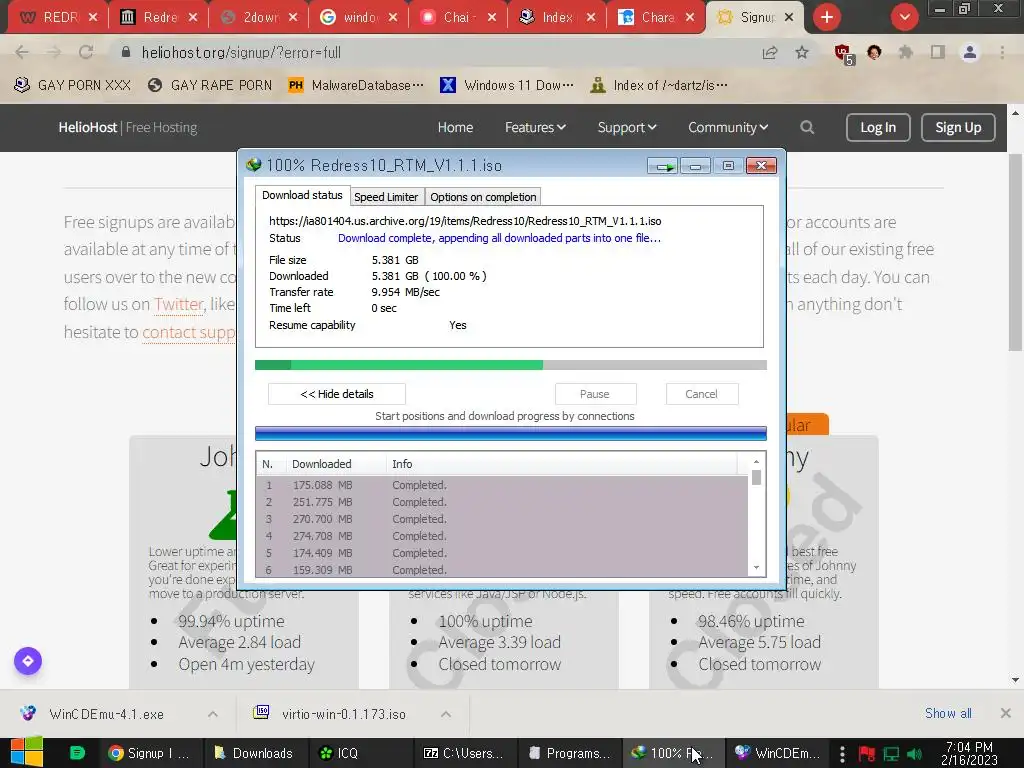Go back in browser history
This screenshot has height=768, width=1024.
[22, 52]
